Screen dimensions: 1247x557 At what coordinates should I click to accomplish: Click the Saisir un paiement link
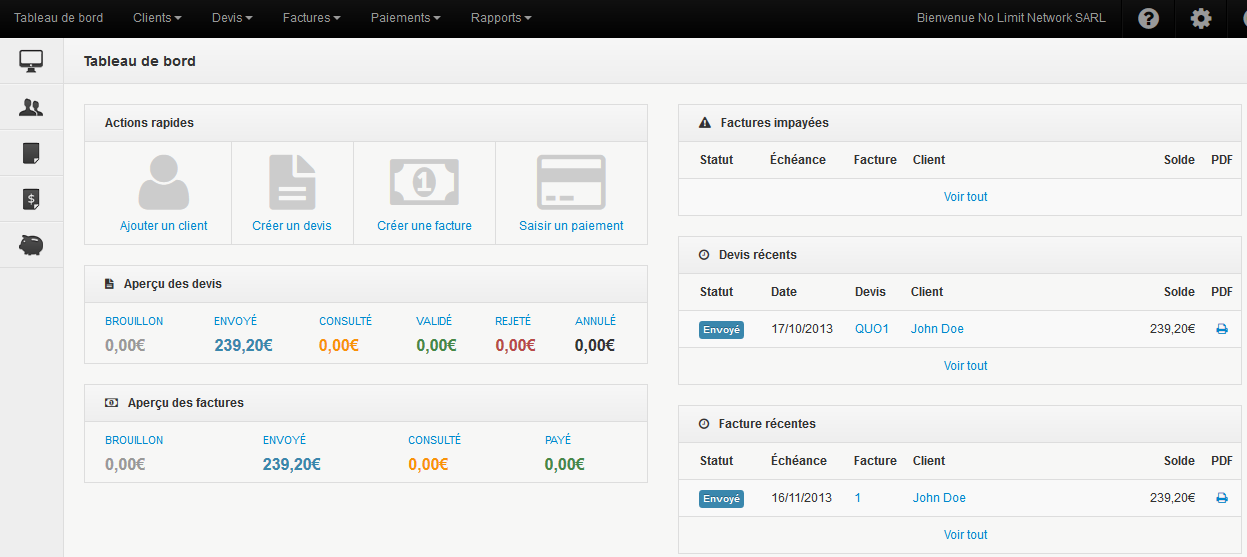coord(571,226)
